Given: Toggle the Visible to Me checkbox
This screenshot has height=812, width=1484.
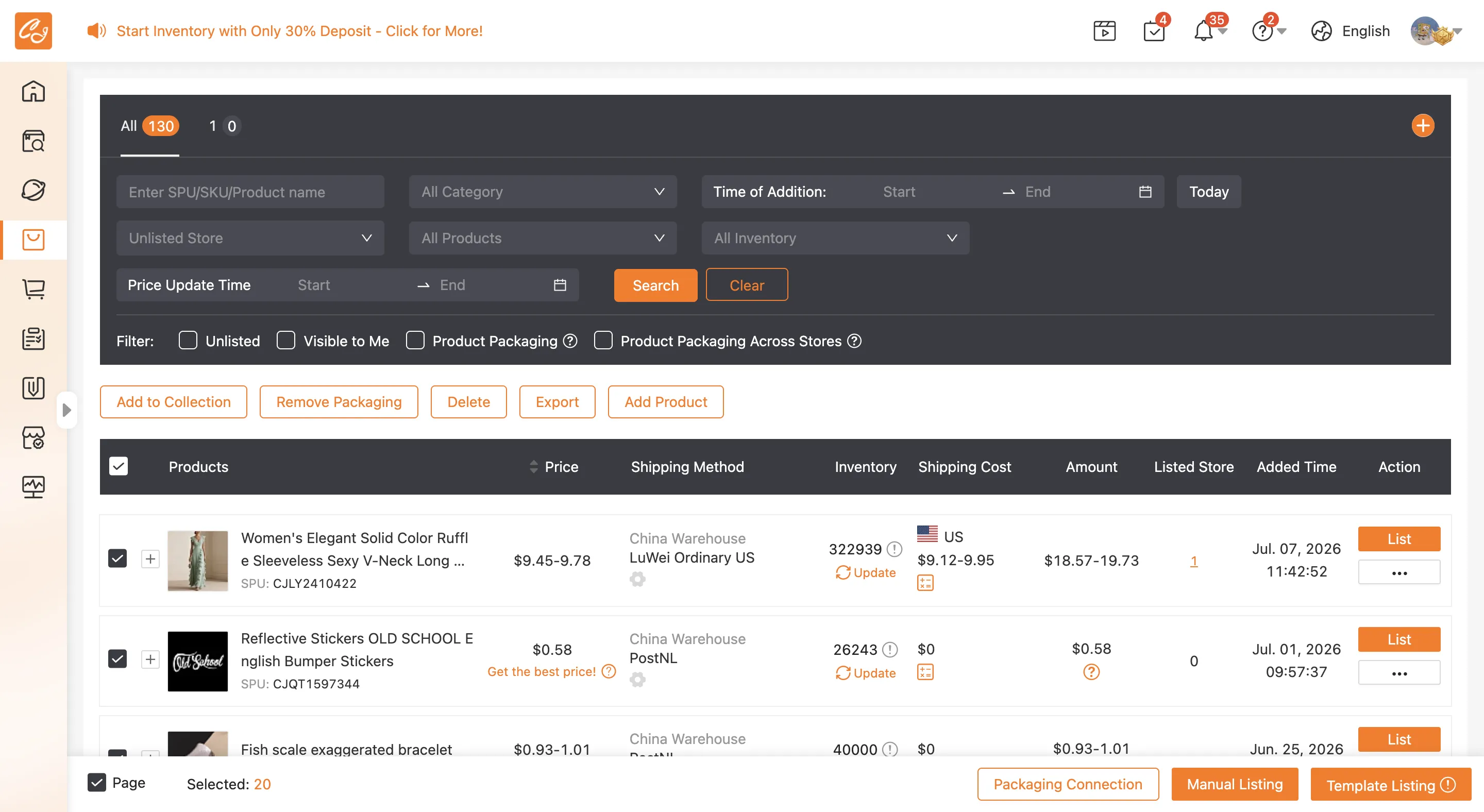Looking at the screenshot, I should pyautogui.click(x=286, y=341).
